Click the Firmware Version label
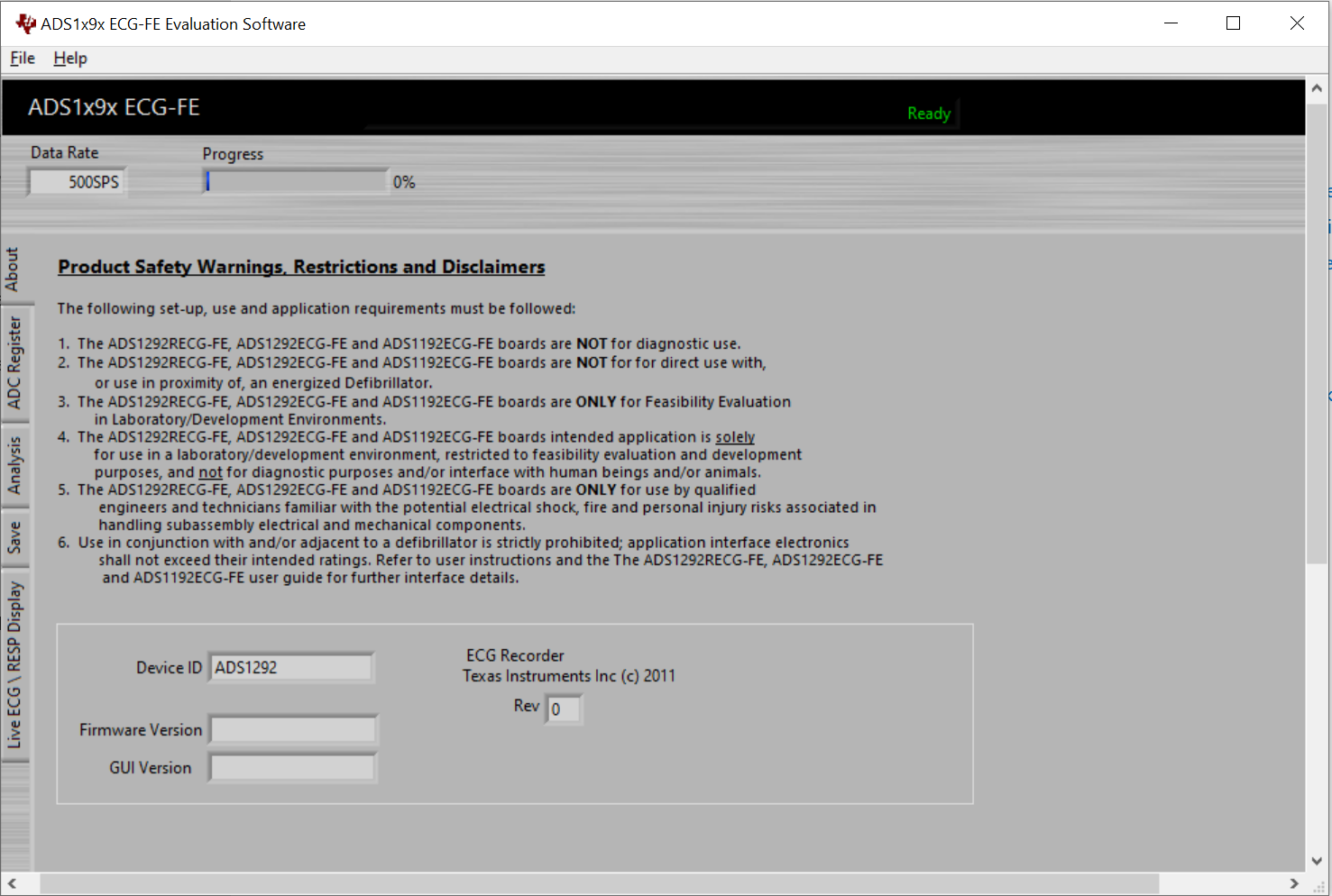Image resolution: width=1332 pixels, height=896 pixels. coord(141,730)
